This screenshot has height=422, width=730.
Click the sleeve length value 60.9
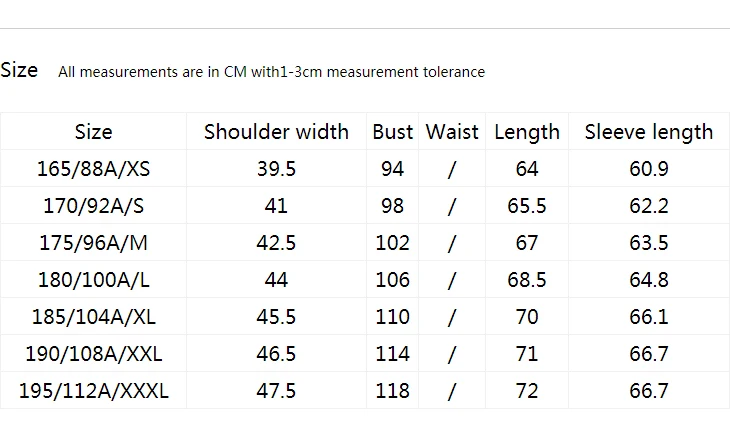[x=649, y=169]
